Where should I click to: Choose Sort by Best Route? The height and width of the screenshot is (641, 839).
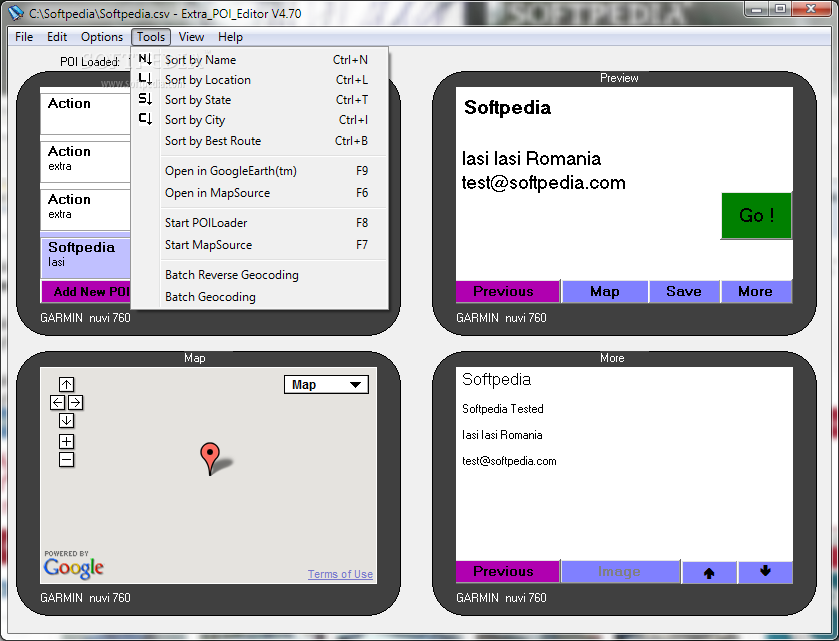tap(260, 141)
